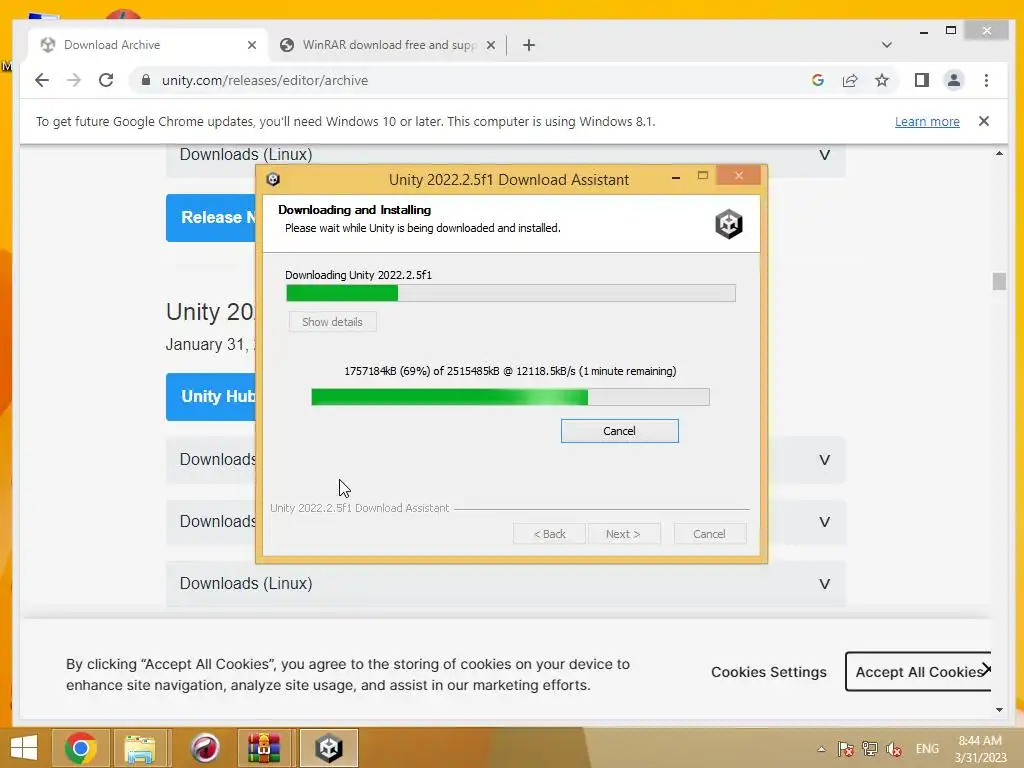Viewport: 1024px width, 768px height.
Task: Open Chrome three-dot menu
Action: click(986, 80)
